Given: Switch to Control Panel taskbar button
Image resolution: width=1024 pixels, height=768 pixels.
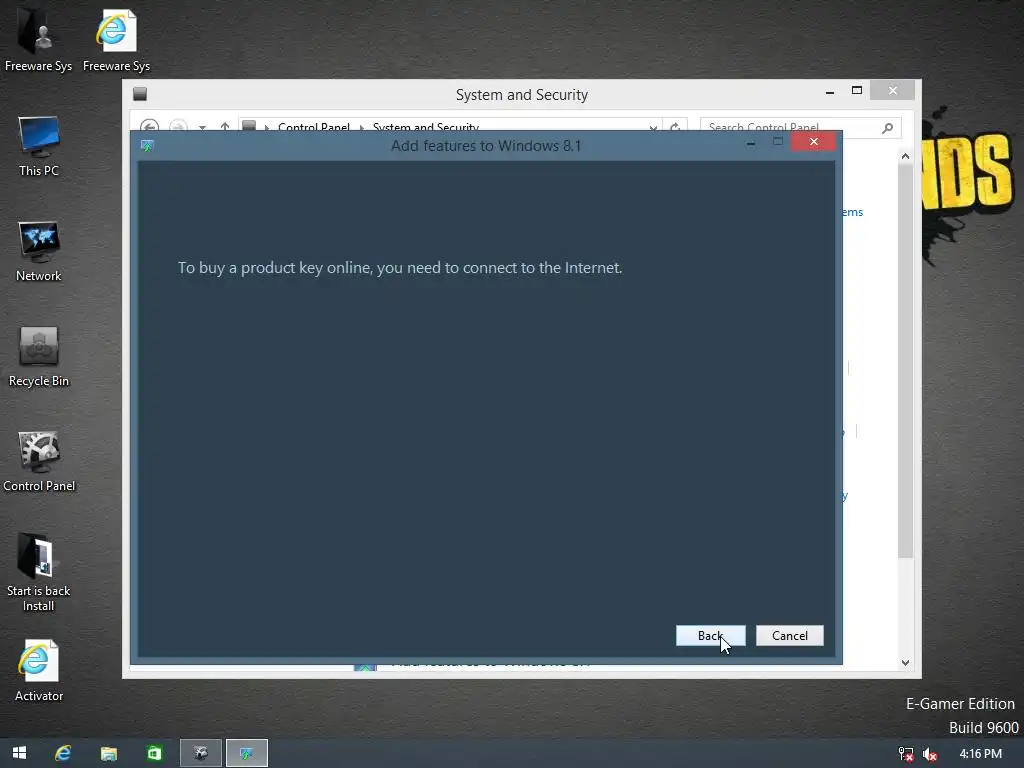Looking at the screenshot, I should (200, 753).
